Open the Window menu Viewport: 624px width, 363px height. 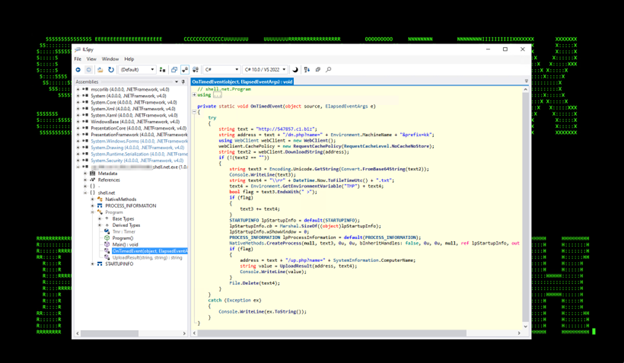tap(110, 59)
